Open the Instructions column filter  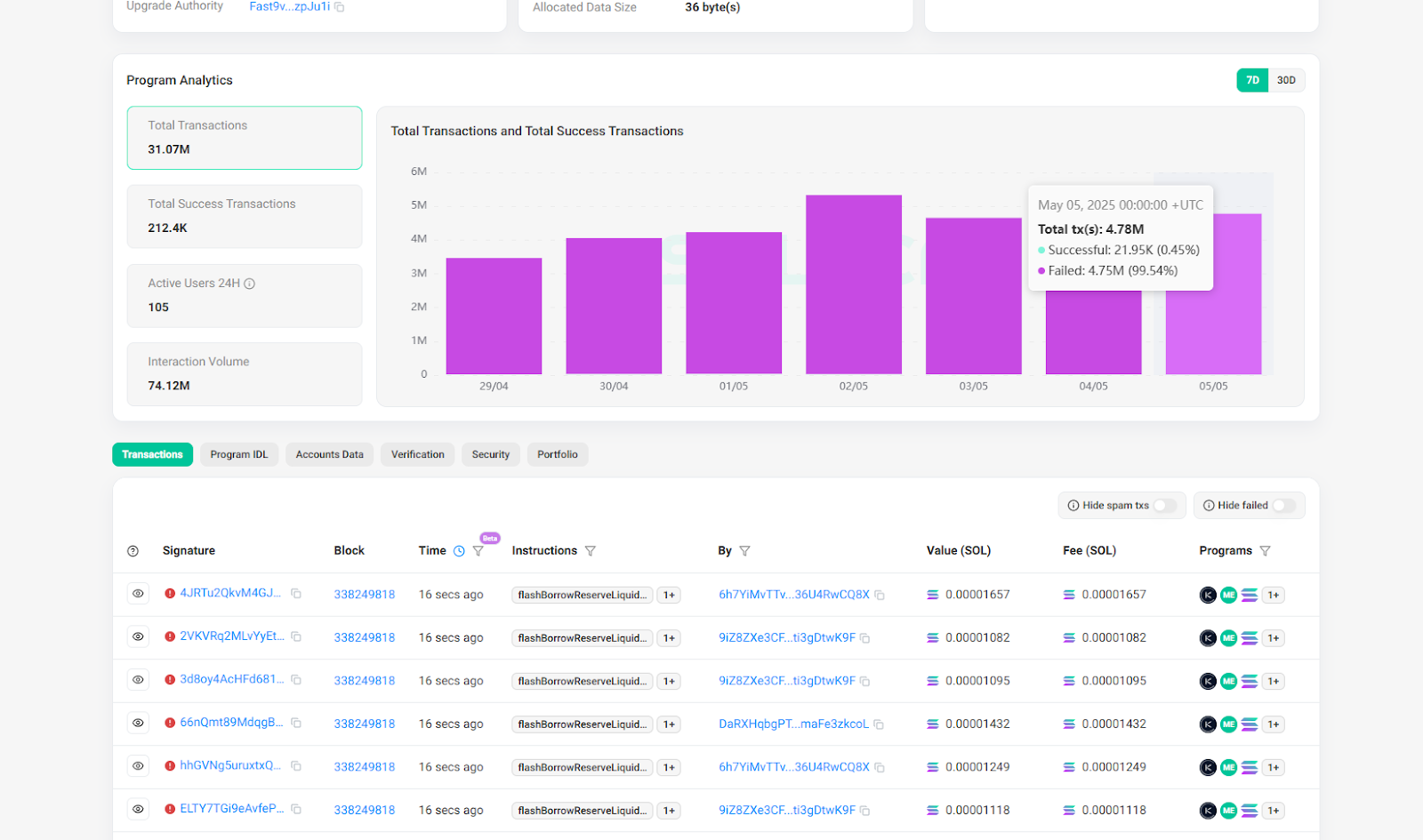(x=591, y=551)
